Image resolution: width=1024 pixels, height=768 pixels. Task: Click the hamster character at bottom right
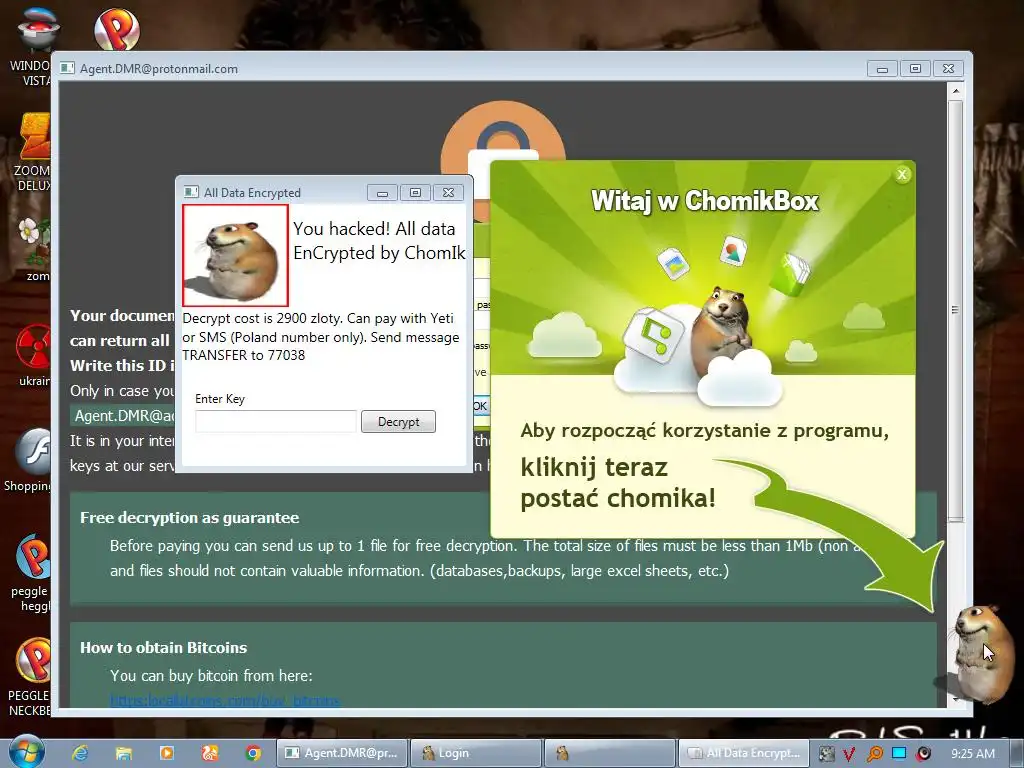984,653
